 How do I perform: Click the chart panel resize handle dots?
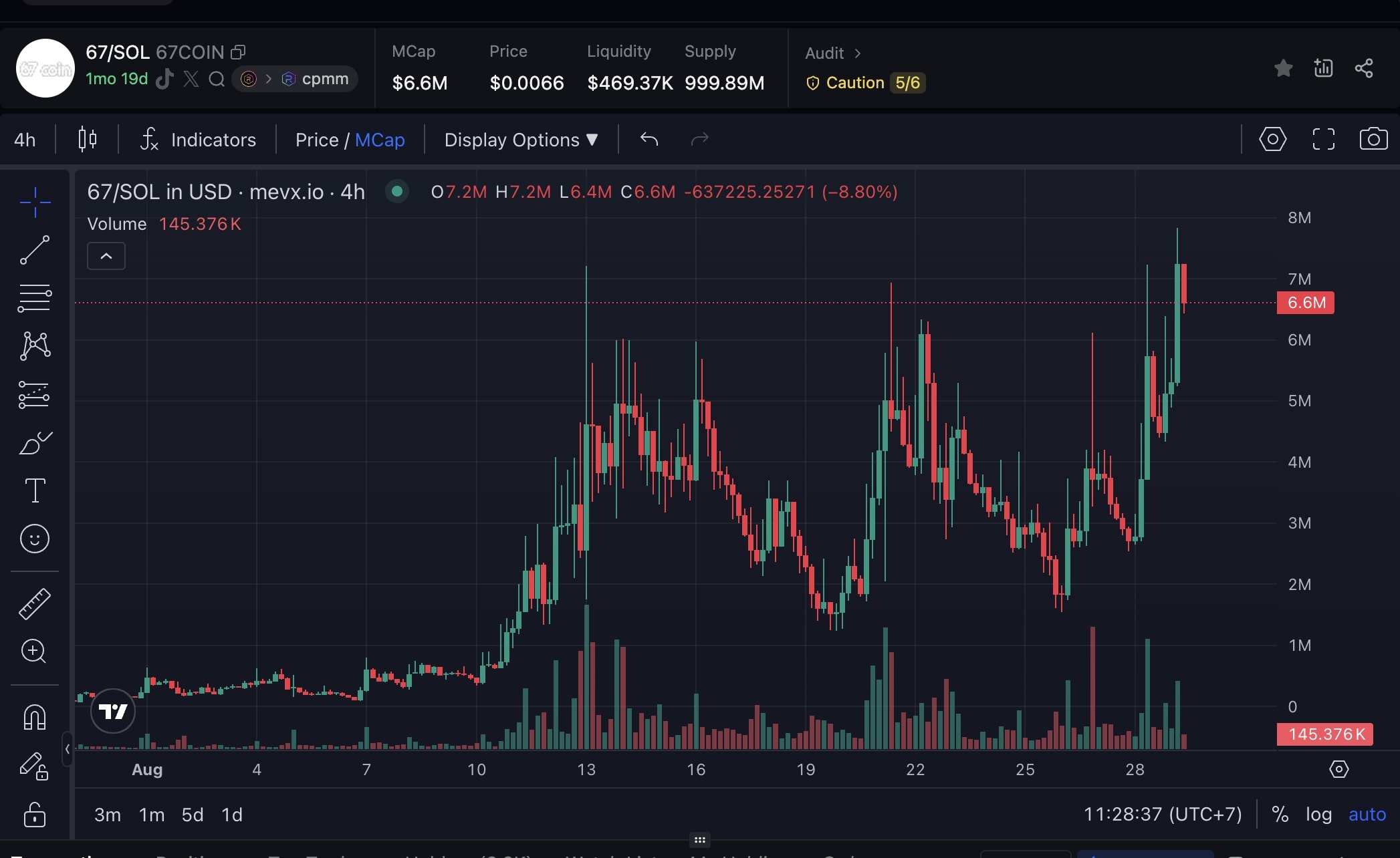[x=700, y=840]
